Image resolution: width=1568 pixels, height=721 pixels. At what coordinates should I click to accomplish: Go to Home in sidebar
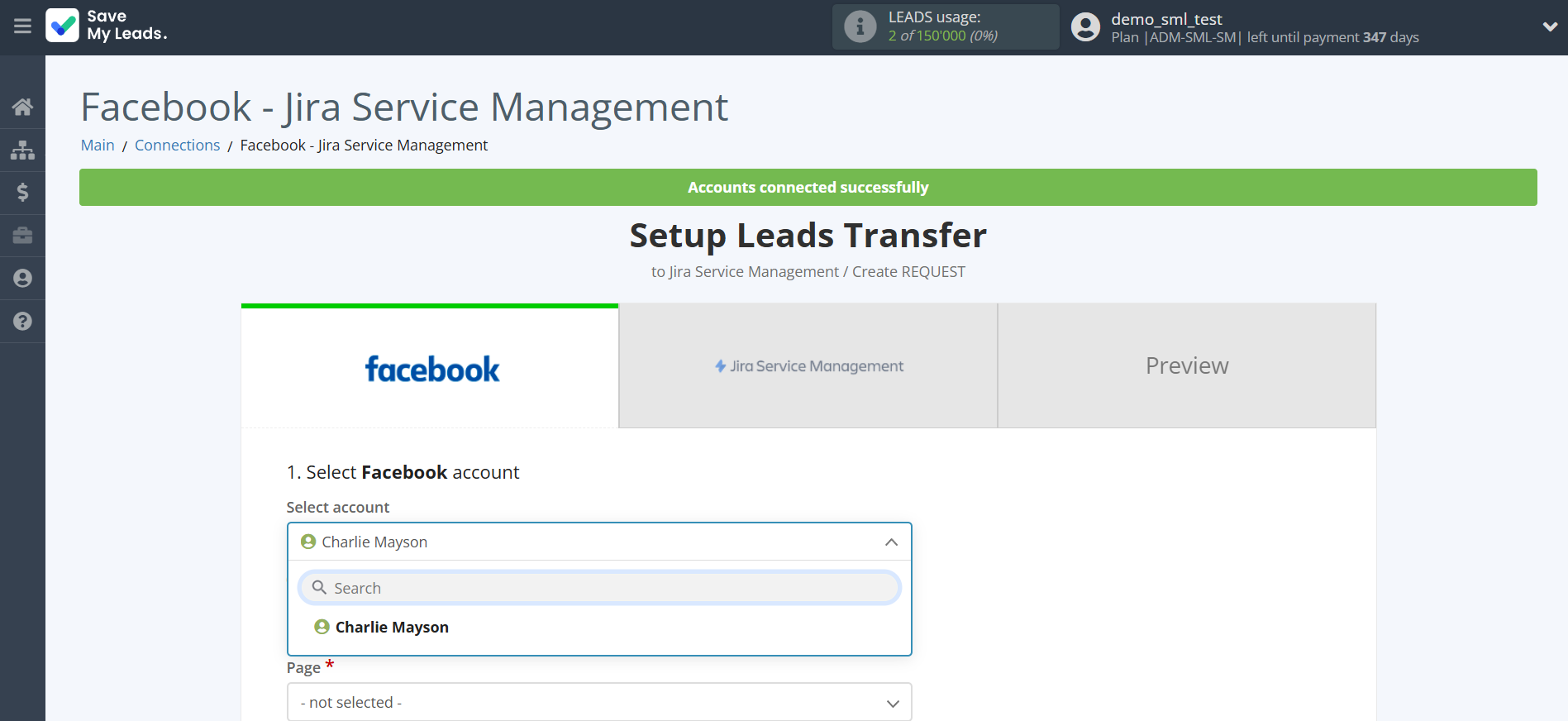[x=22, y=107]
